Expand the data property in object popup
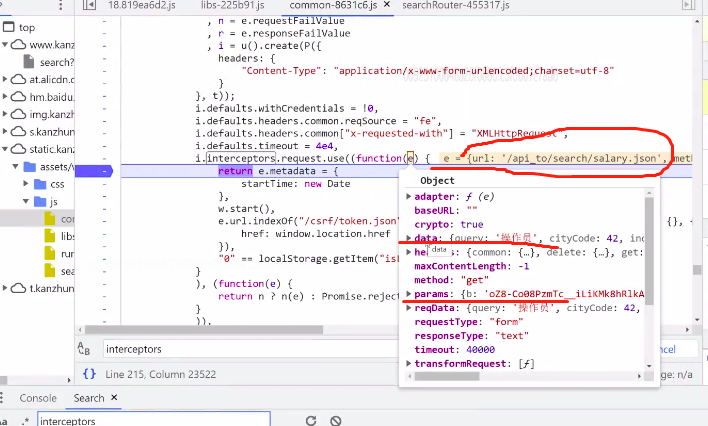This screenshot has height=426, width=708. point(409,238)
